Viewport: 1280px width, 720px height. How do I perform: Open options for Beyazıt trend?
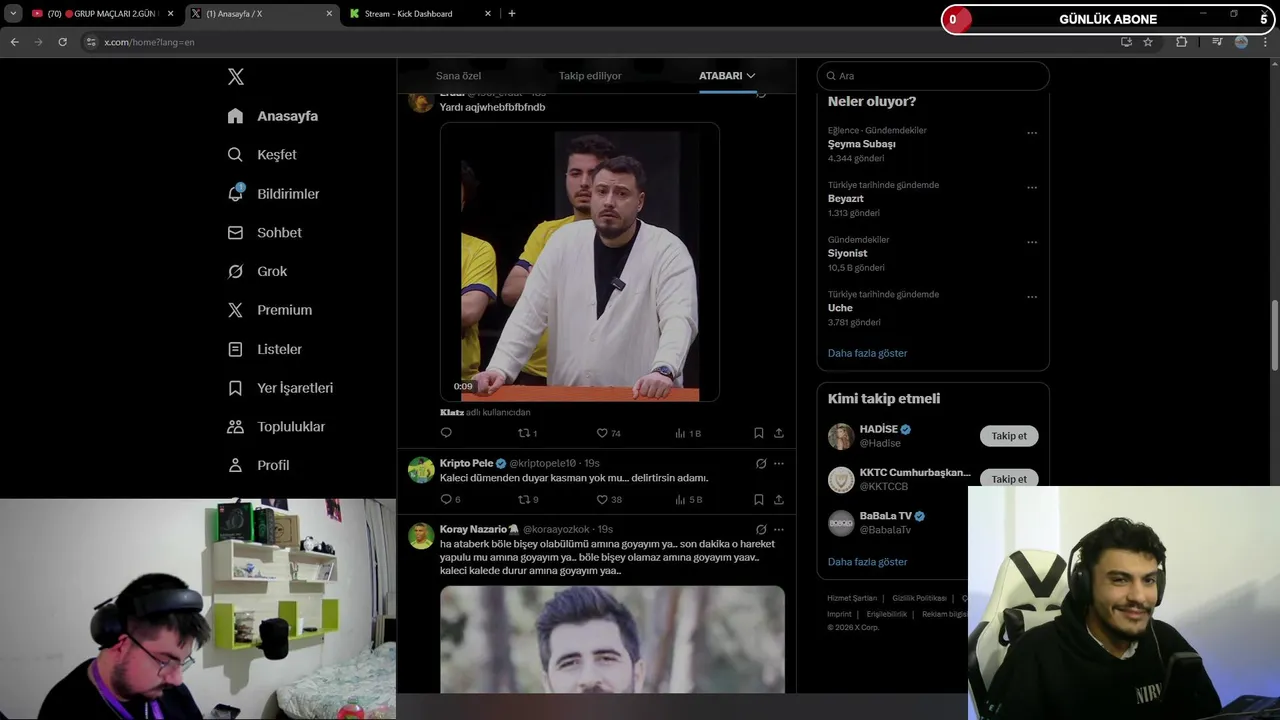tap(1032, 187)
